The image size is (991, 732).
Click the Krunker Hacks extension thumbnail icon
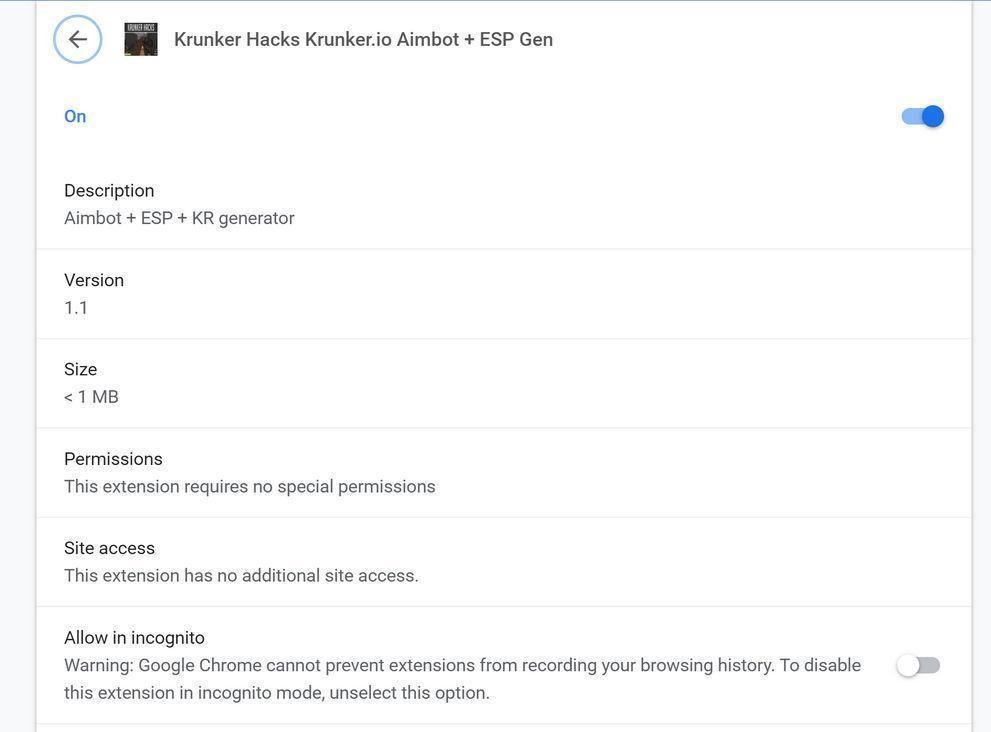point(141,39)
